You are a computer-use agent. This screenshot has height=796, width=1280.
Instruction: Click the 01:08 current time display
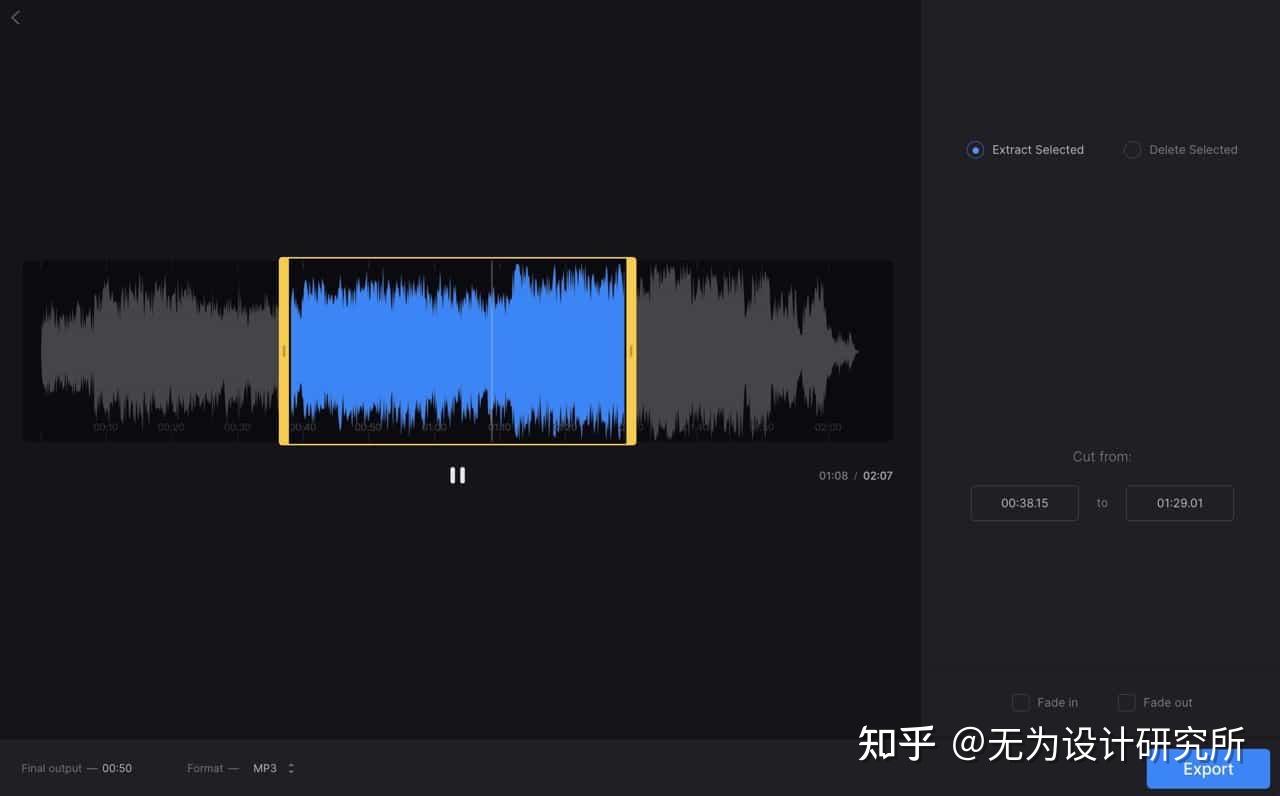coord(833,475)
